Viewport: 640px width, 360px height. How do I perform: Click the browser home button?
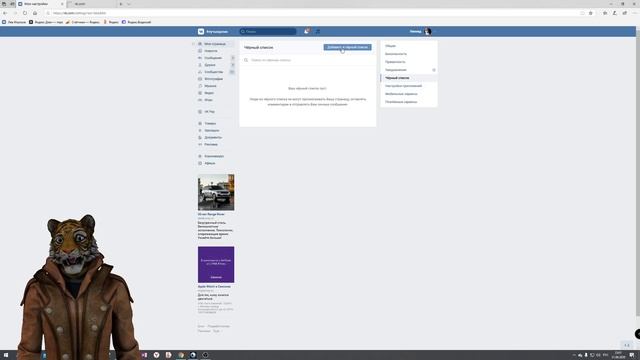35,13
